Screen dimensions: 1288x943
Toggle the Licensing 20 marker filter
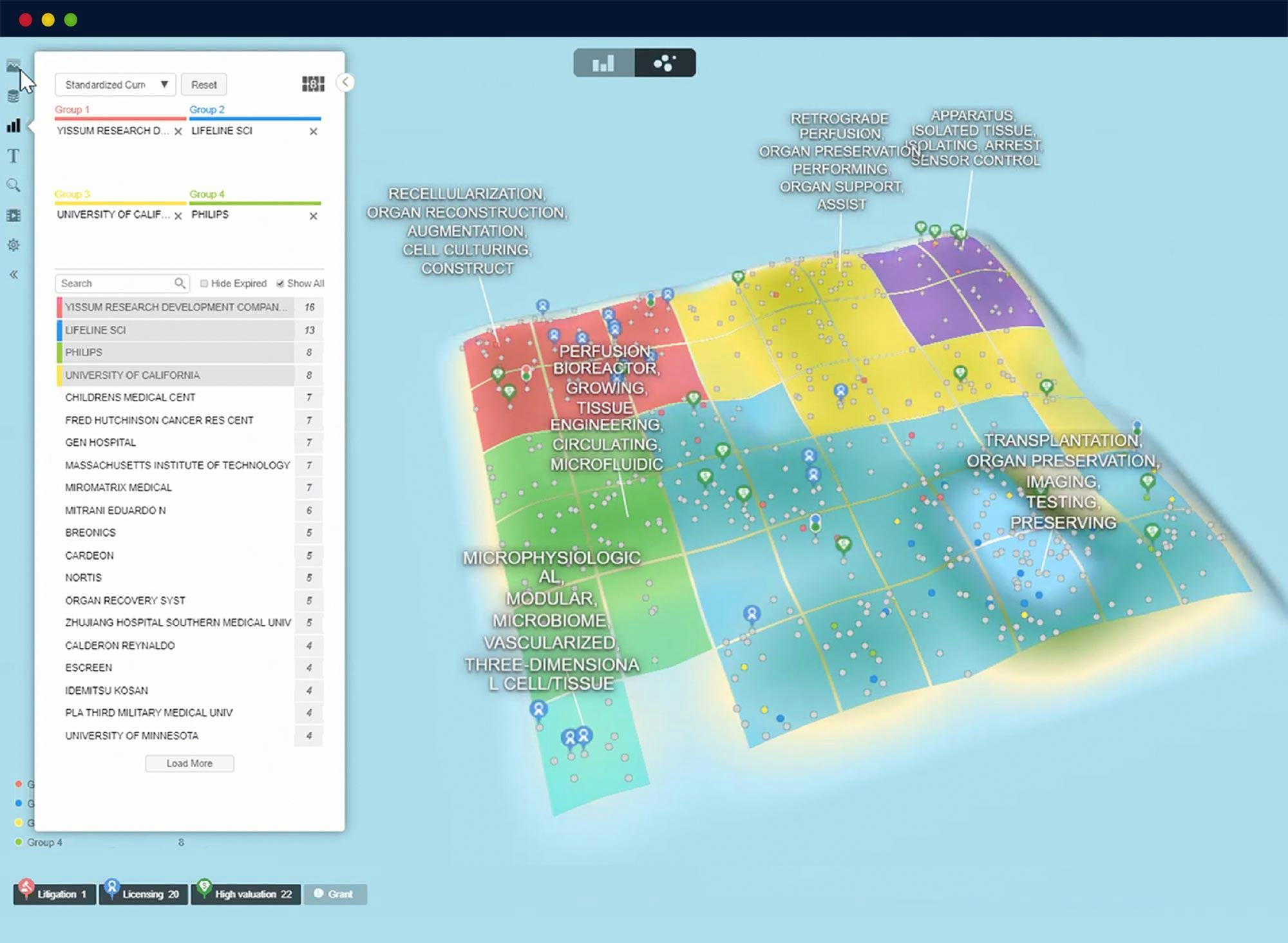coord(143,894)
